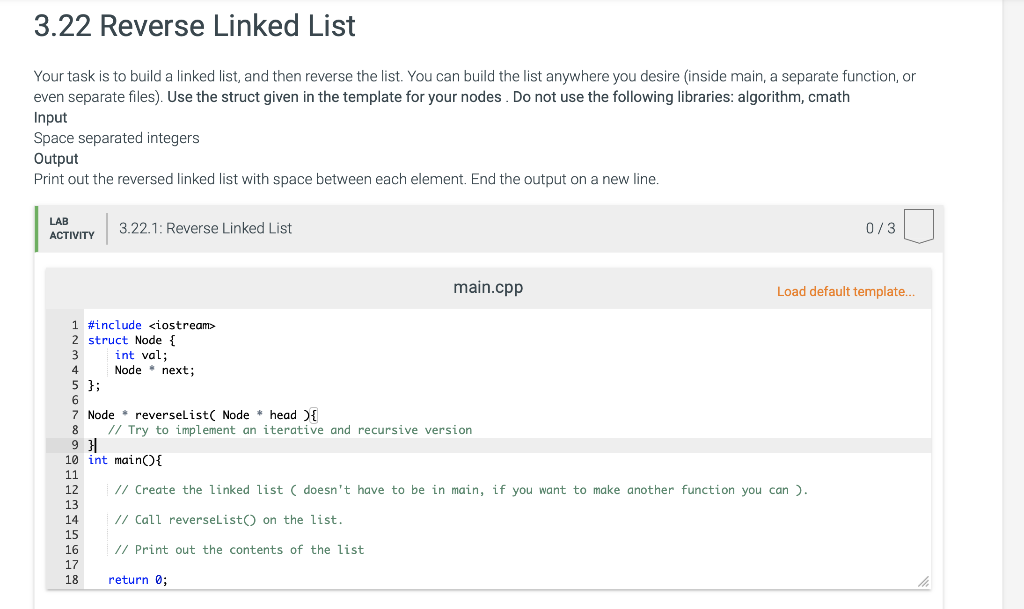Screen dimensions: 1024x609
Task: Click the 'Create the linked list' comment
Action: click(461, 490)
